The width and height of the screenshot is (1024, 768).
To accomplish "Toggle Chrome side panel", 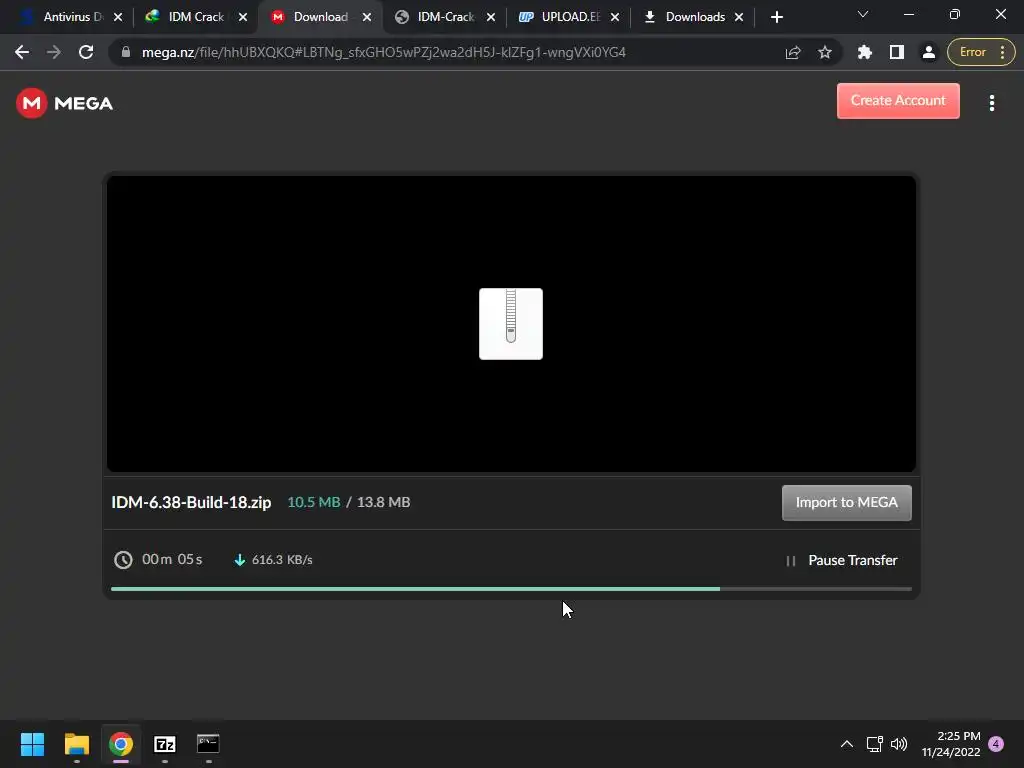I will coord(897,52).
